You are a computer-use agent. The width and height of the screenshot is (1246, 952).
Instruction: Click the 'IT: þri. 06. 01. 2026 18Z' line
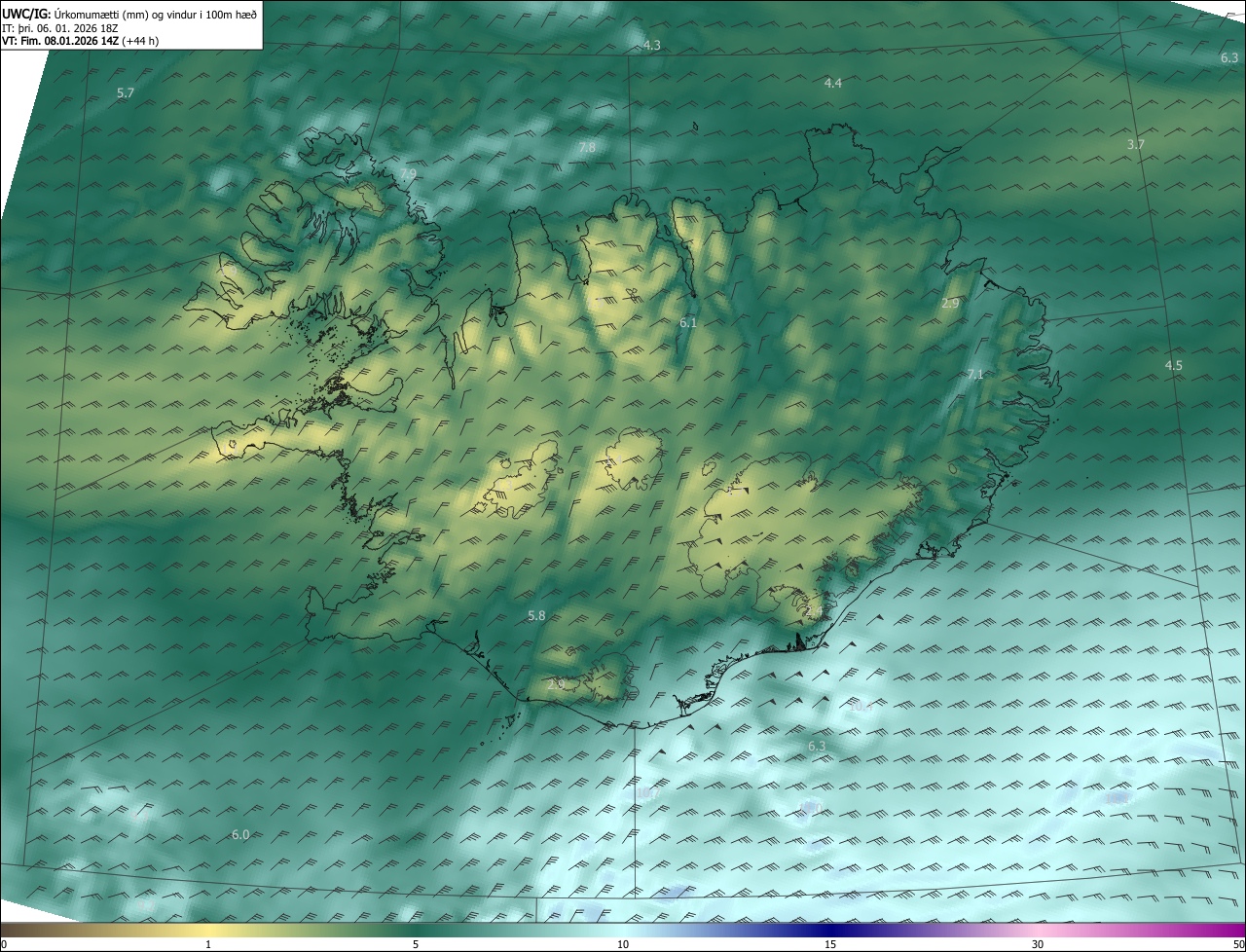point(60,28)
